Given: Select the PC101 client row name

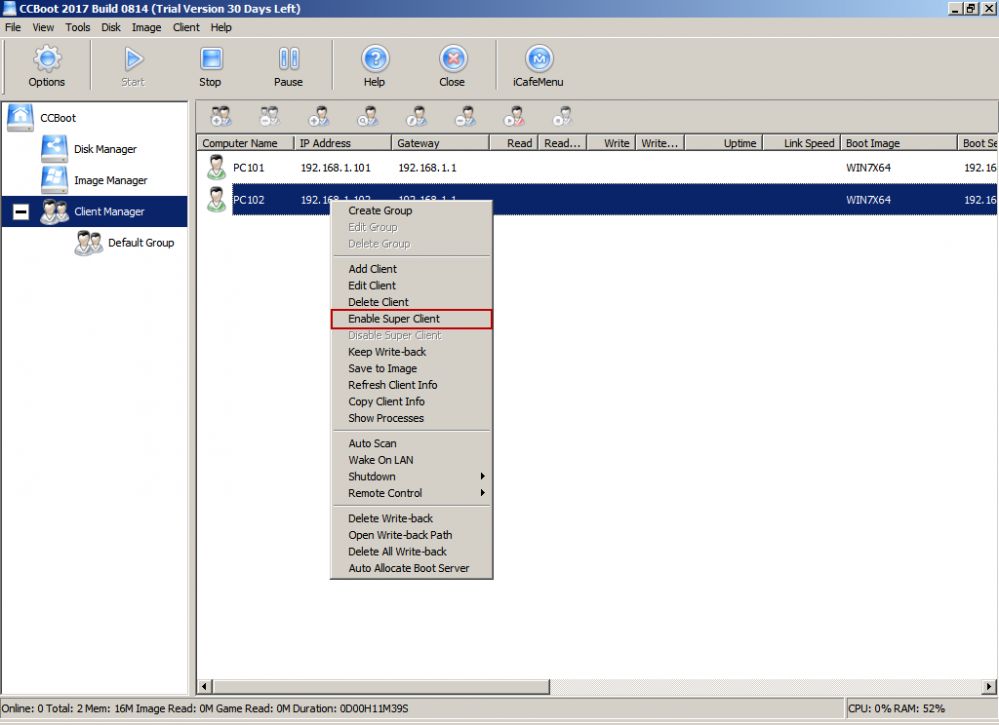Looking at the screenshot, I should click(x=248, y=168).
